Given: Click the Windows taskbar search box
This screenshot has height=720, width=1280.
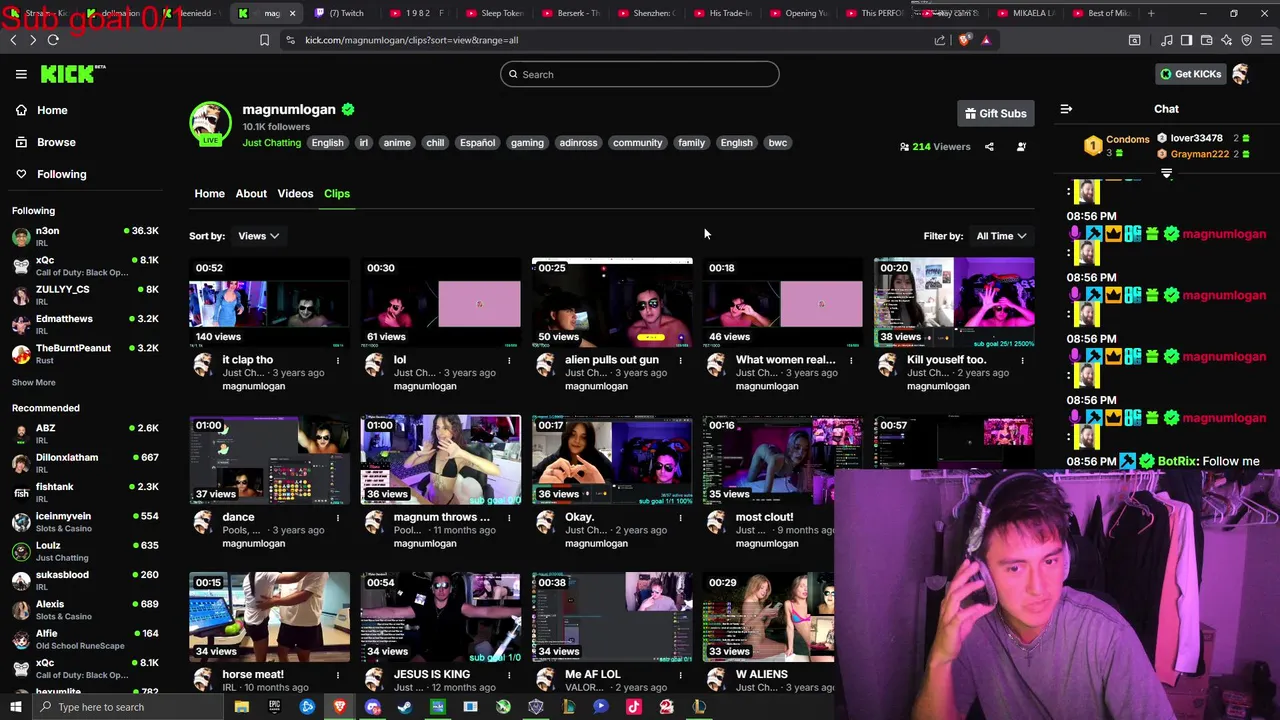Looking at the screenshot, I should tap(130, 707).
